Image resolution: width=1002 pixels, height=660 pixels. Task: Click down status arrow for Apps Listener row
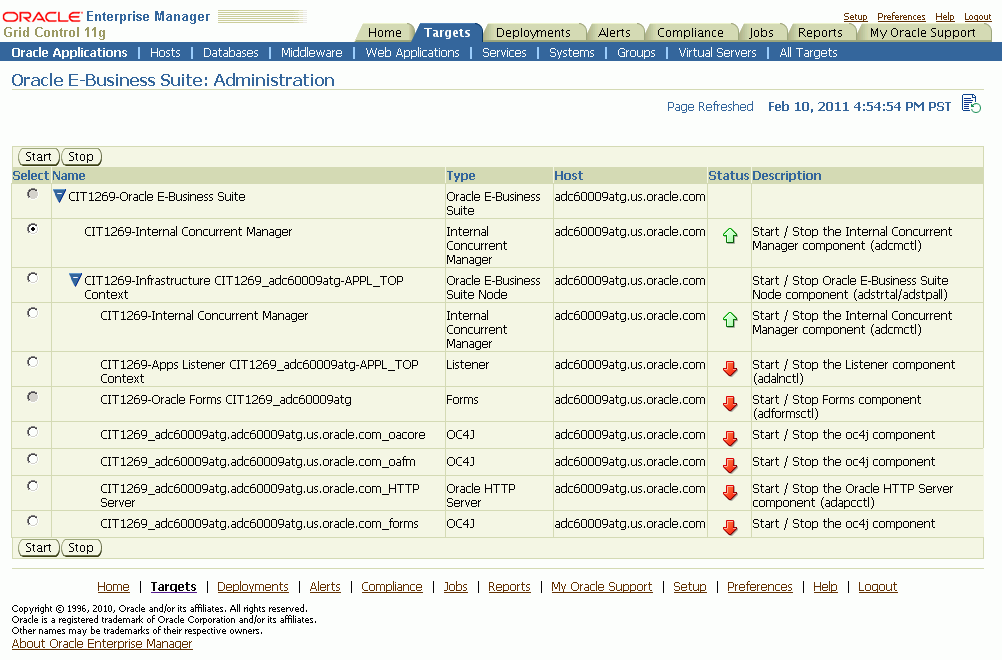[730, 369]
